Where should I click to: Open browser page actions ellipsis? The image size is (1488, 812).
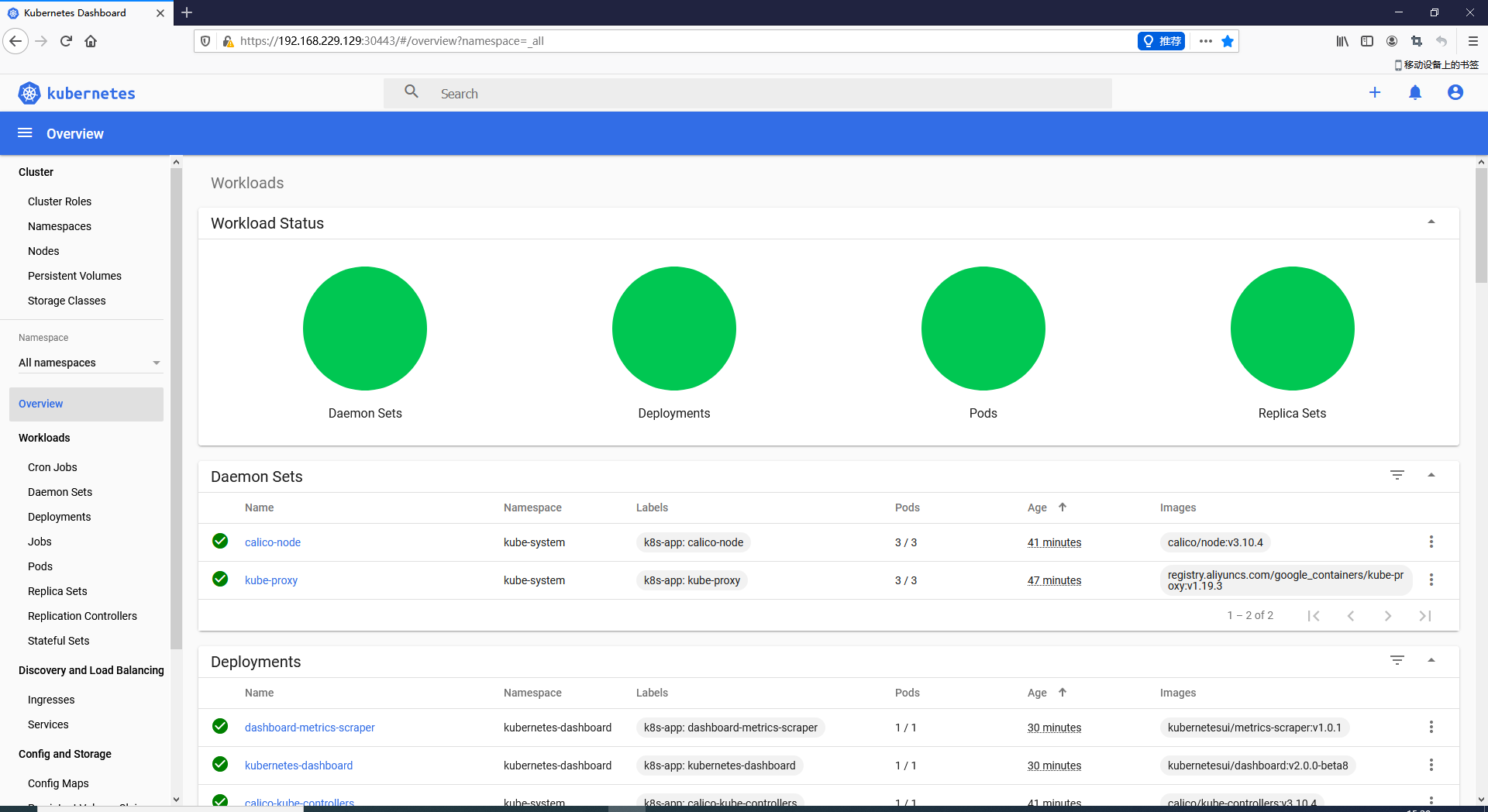(x=1206, y=41)
